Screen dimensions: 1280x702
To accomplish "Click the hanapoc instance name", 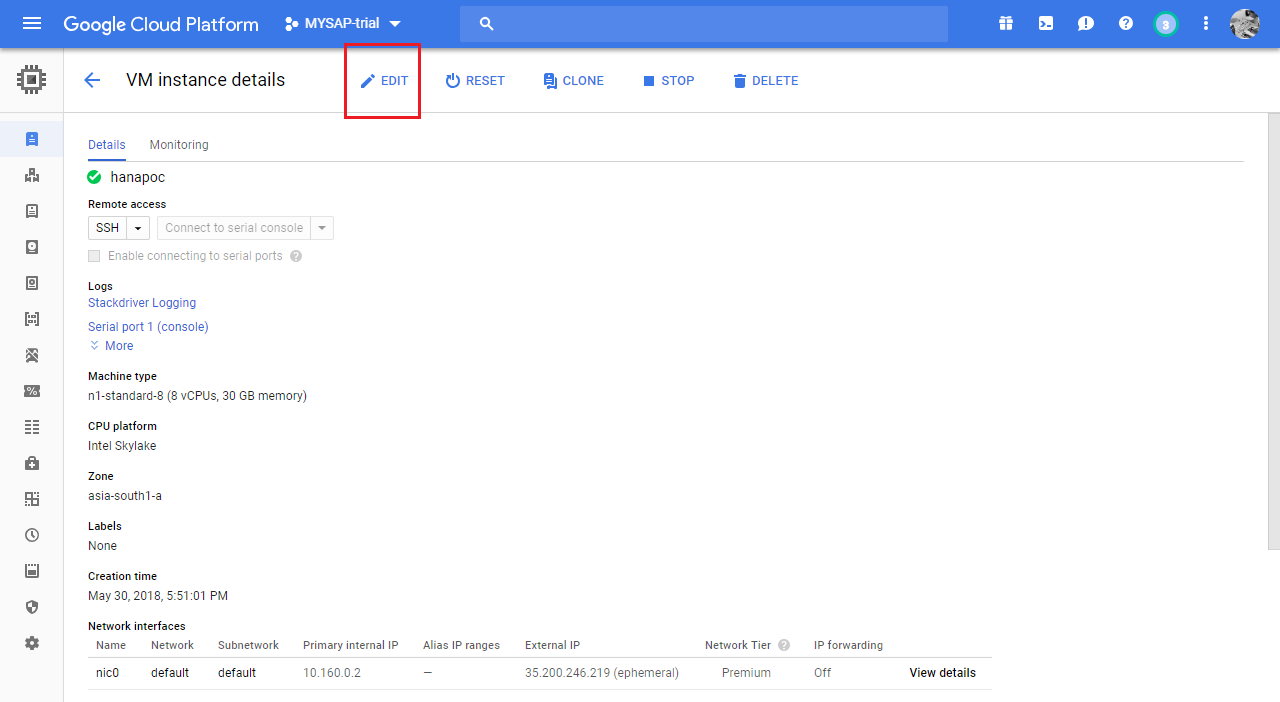I will 138,177.
